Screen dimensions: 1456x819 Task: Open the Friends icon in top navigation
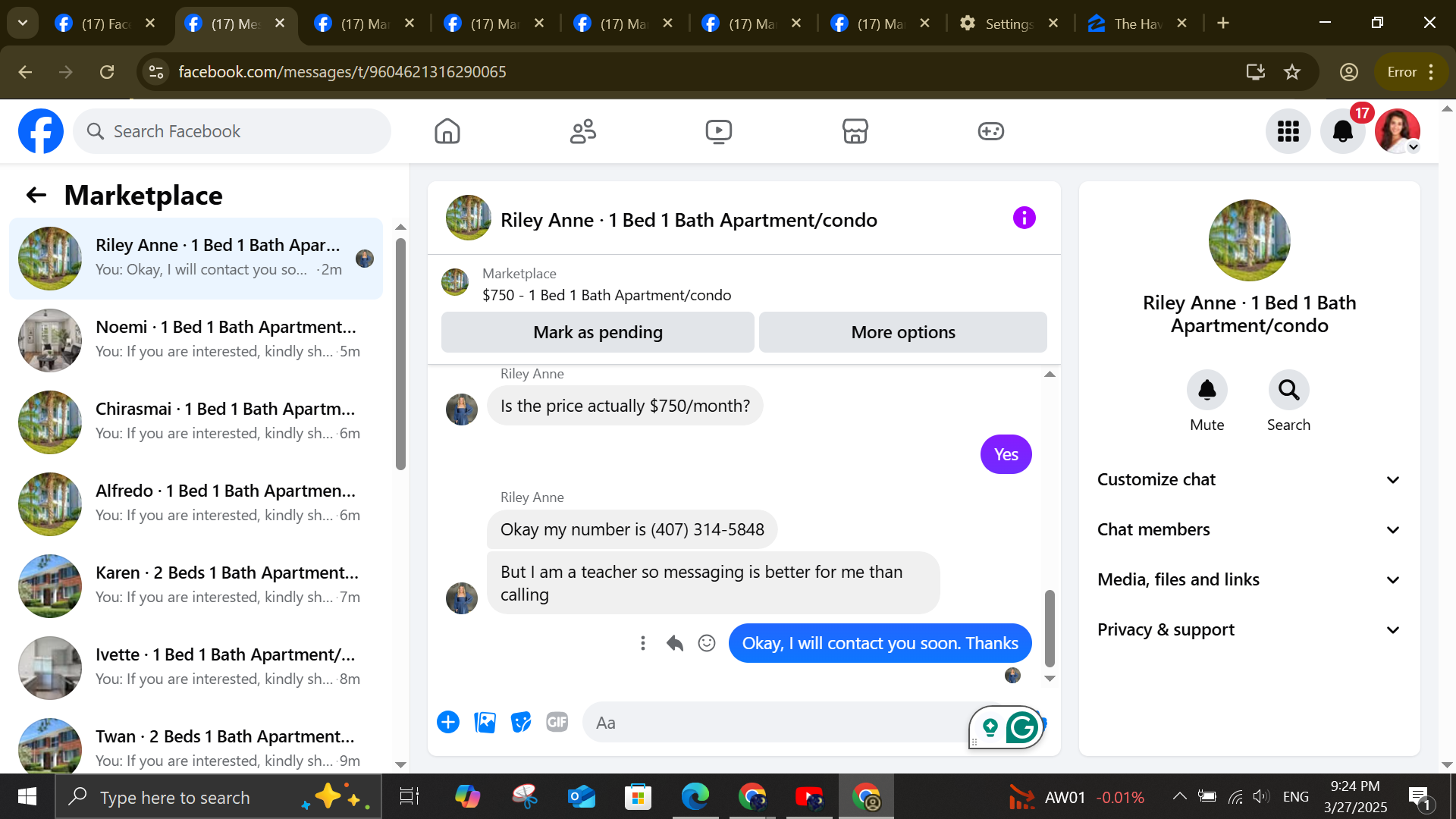583,131
